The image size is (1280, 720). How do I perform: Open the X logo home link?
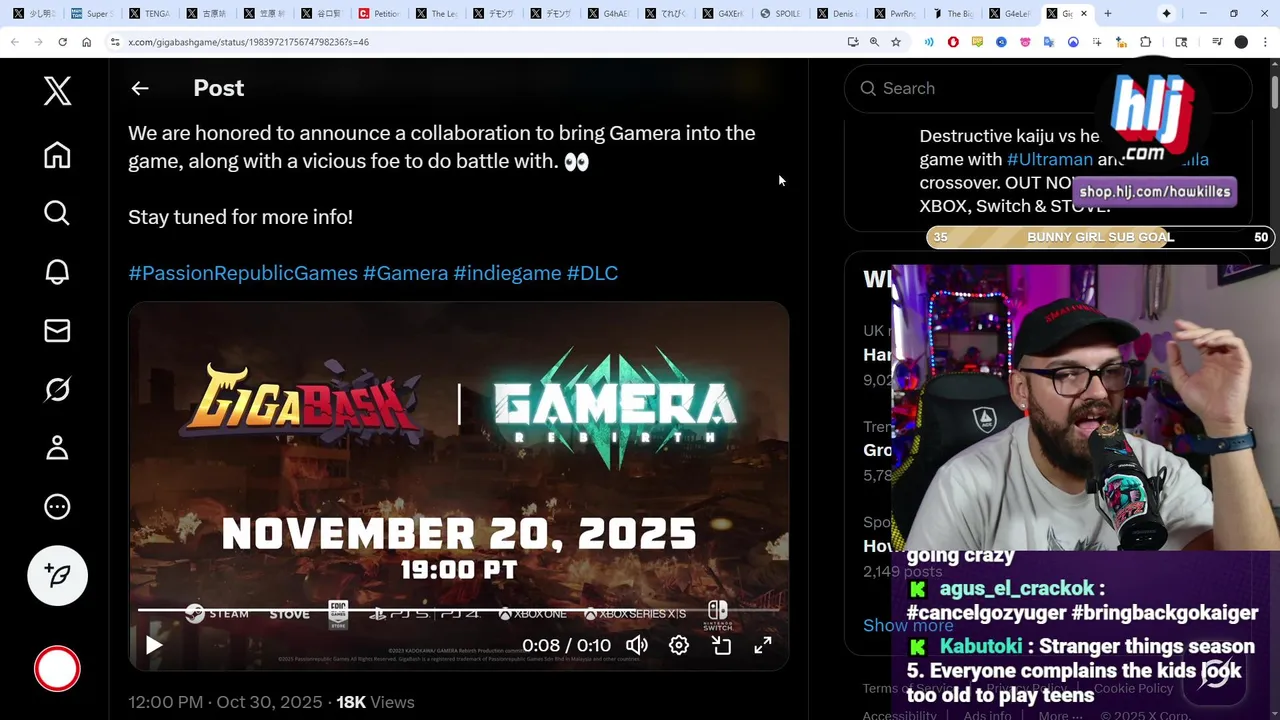(57, 91)
